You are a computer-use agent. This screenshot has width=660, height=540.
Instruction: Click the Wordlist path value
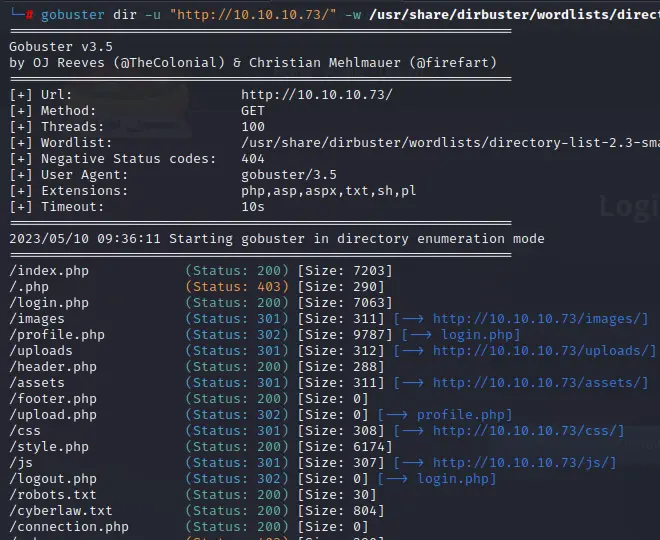click(x=450, y=143)
